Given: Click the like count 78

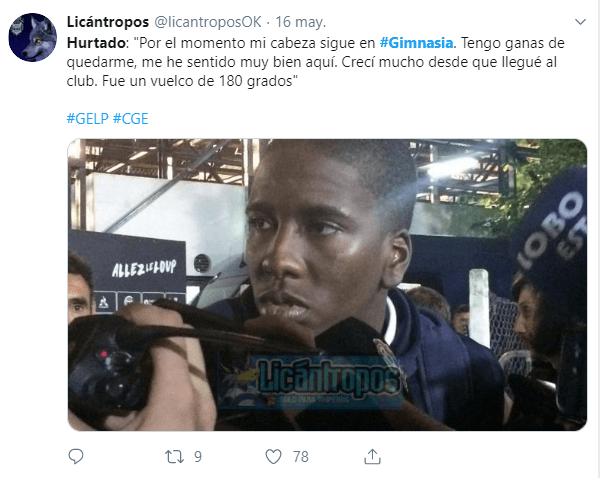Looking at the screenshot, I should click(301, 457).
